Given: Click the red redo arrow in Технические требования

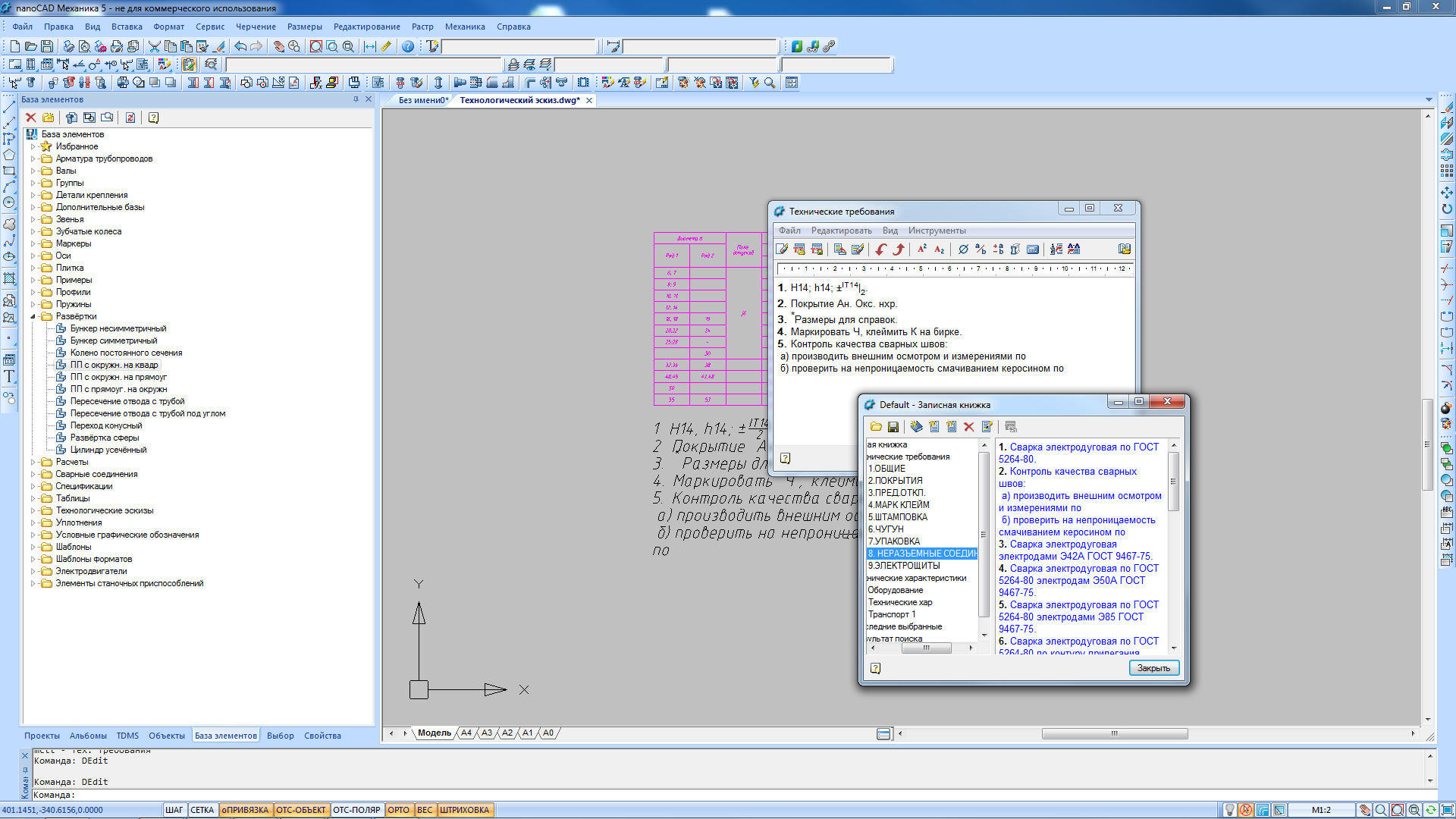Looking at the screenshot, I should coord(899,249).
